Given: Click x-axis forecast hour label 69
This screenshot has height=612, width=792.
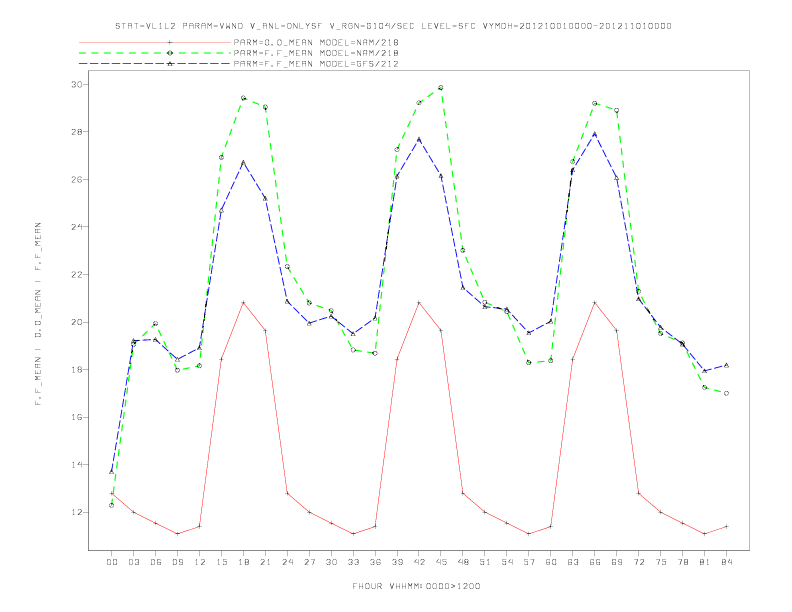Looking at the screenshot, I should 616,562.
